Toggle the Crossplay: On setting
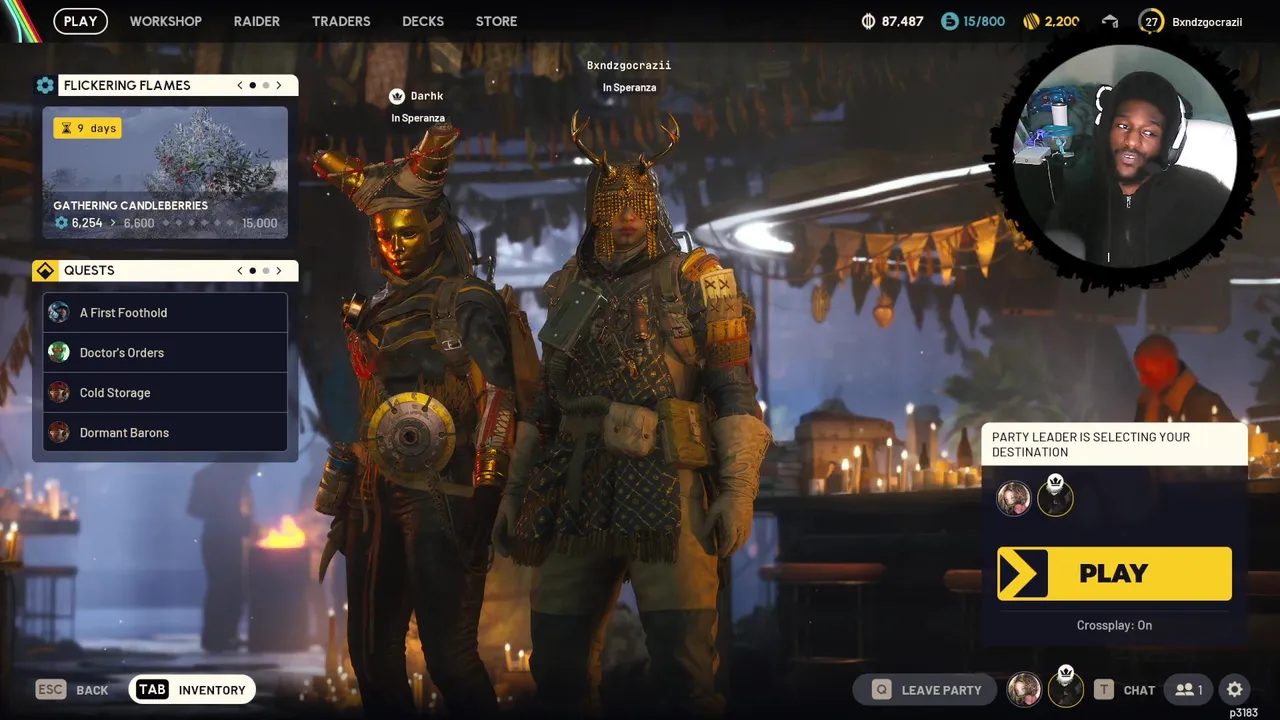1280x720 pixels. [x=1114, y=625]
